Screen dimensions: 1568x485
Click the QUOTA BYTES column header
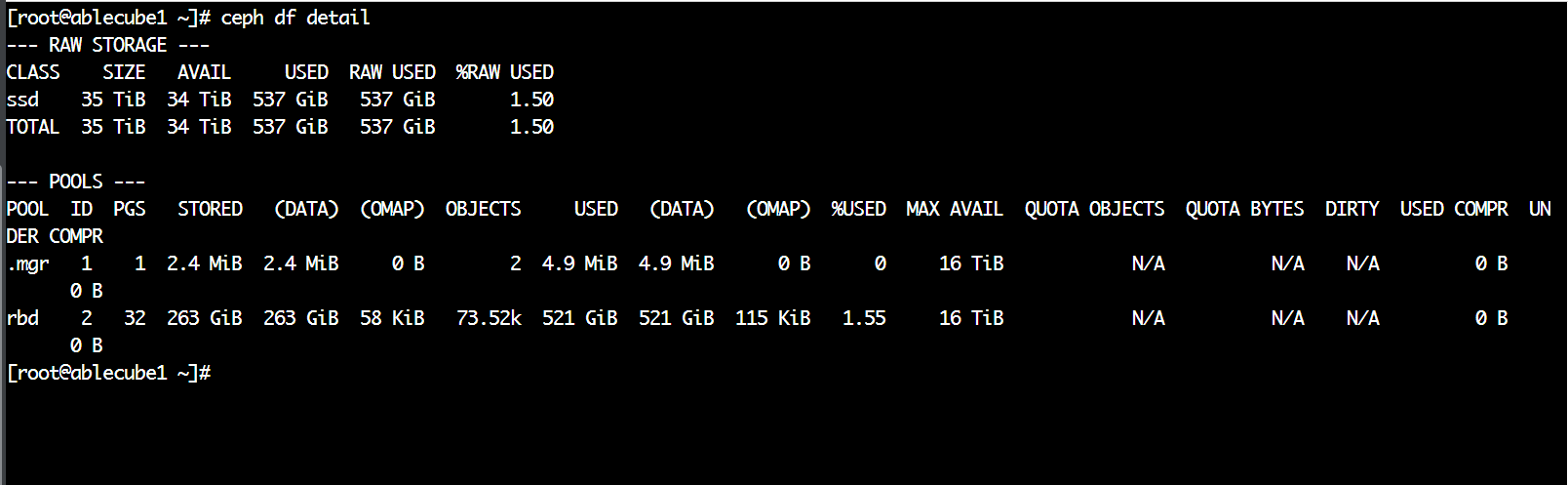point(1244,209)
